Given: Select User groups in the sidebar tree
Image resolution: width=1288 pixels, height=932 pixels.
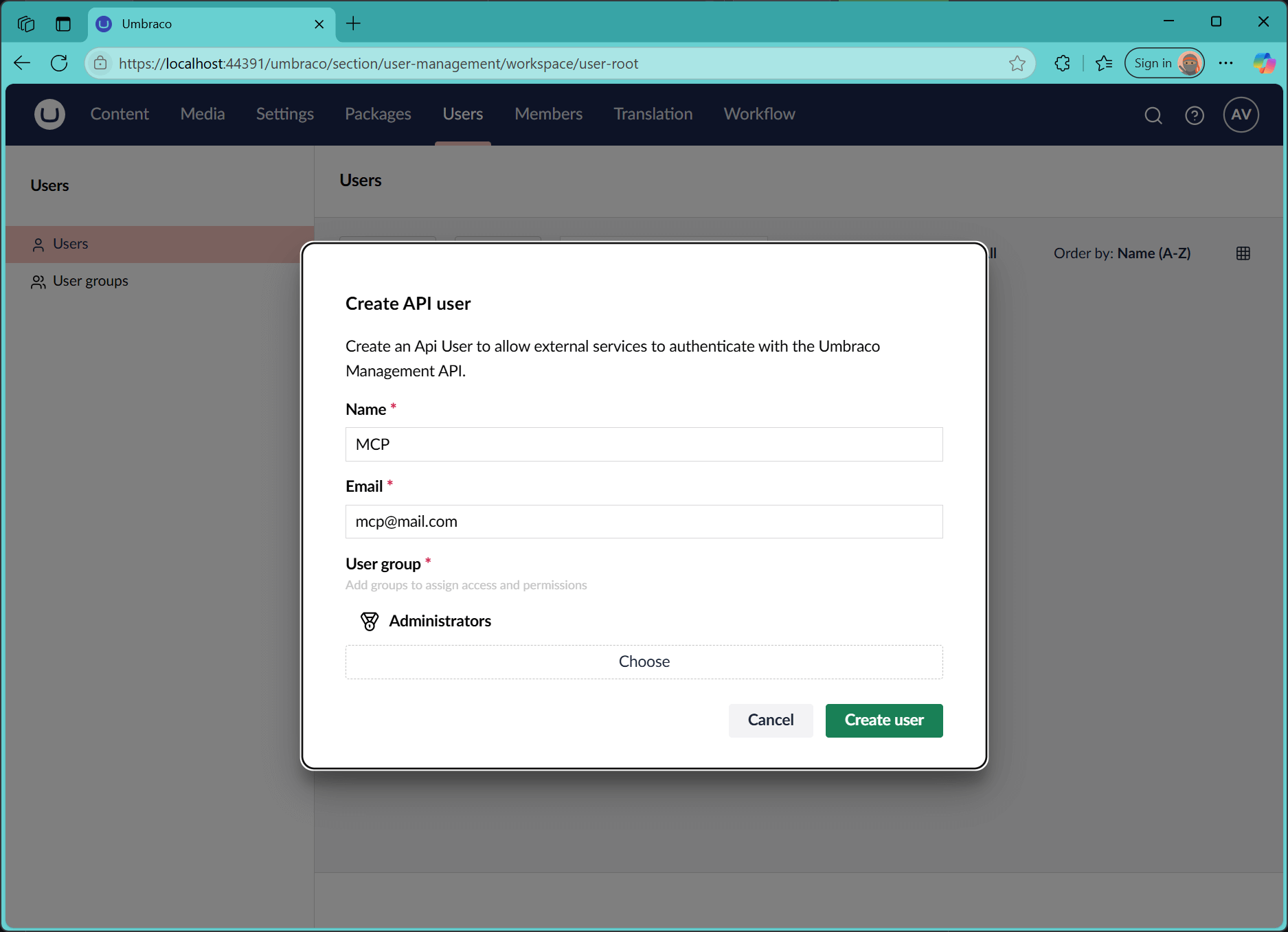Looking at the screenshot, I should click(x=159, y=282).
